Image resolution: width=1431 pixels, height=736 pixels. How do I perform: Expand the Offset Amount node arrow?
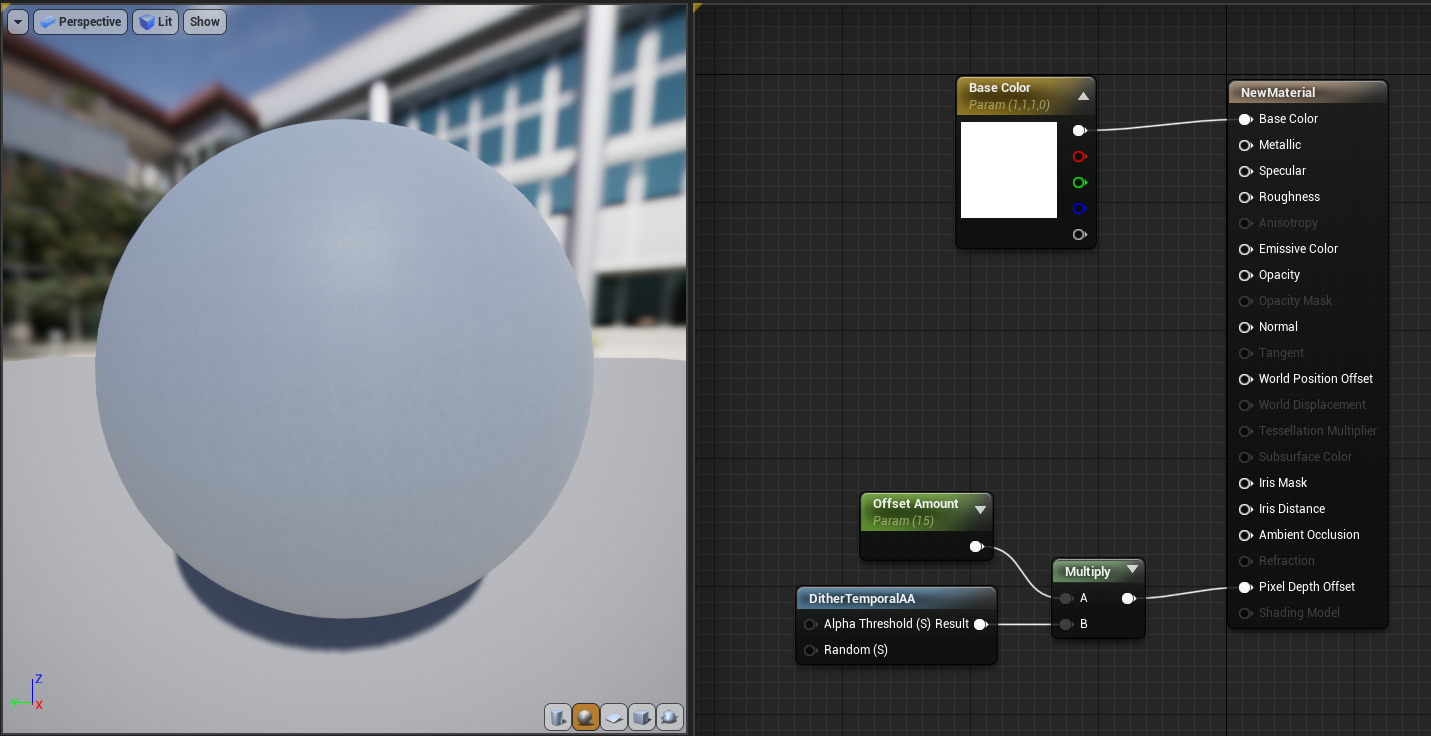[980, 510]
